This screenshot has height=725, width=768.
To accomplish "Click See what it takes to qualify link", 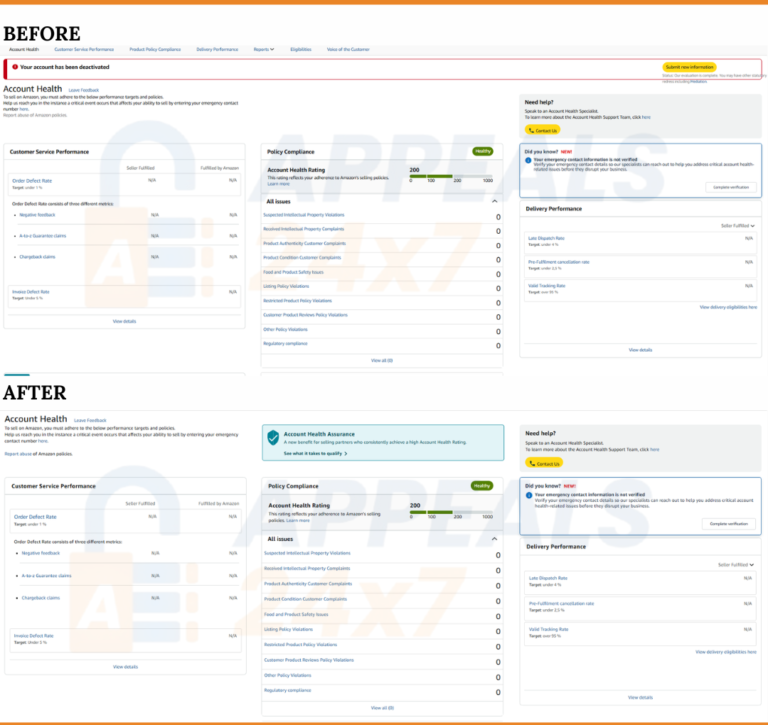I will click(x=315, y=454).
